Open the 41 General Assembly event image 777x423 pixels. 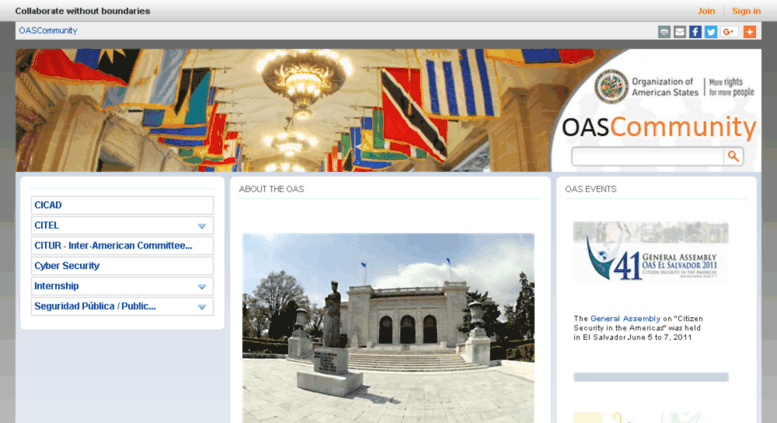tap(651, 252)
